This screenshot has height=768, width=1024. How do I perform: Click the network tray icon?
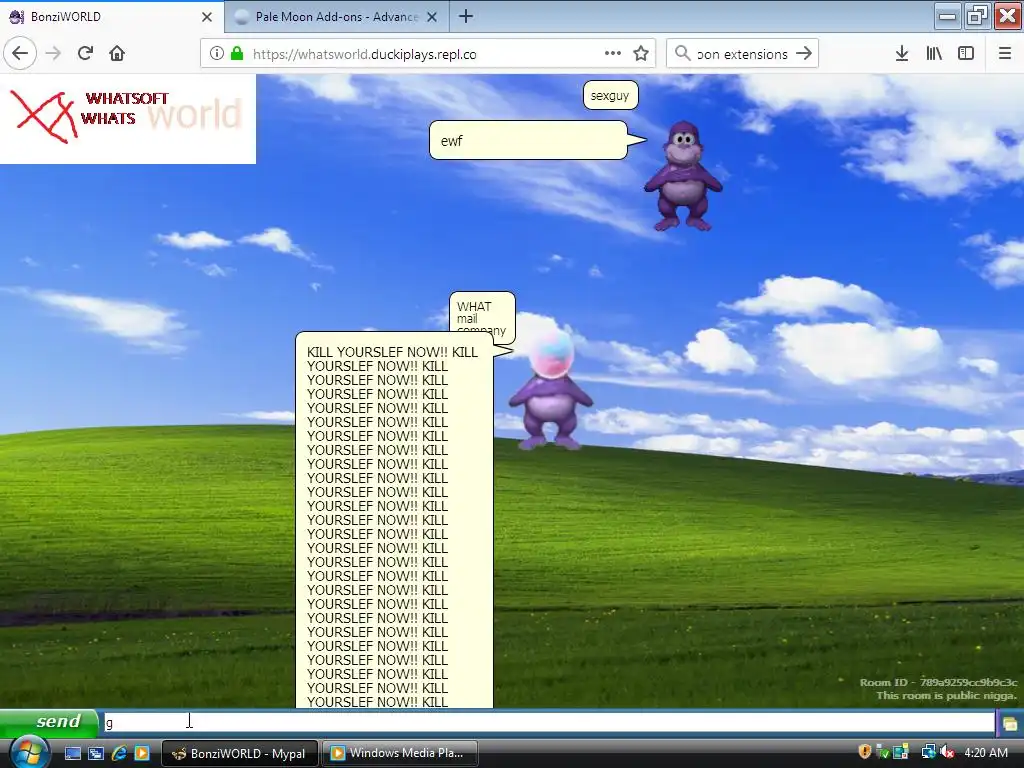coord(928,752)
